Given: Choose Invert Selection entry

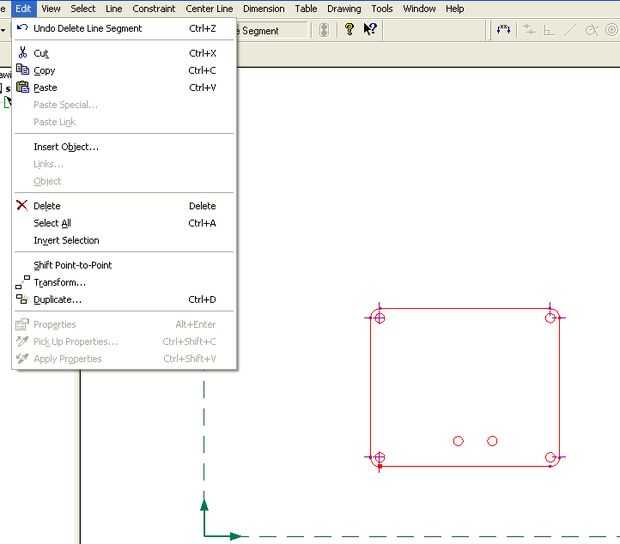Looking at the screenshot, I should [124, 240].
